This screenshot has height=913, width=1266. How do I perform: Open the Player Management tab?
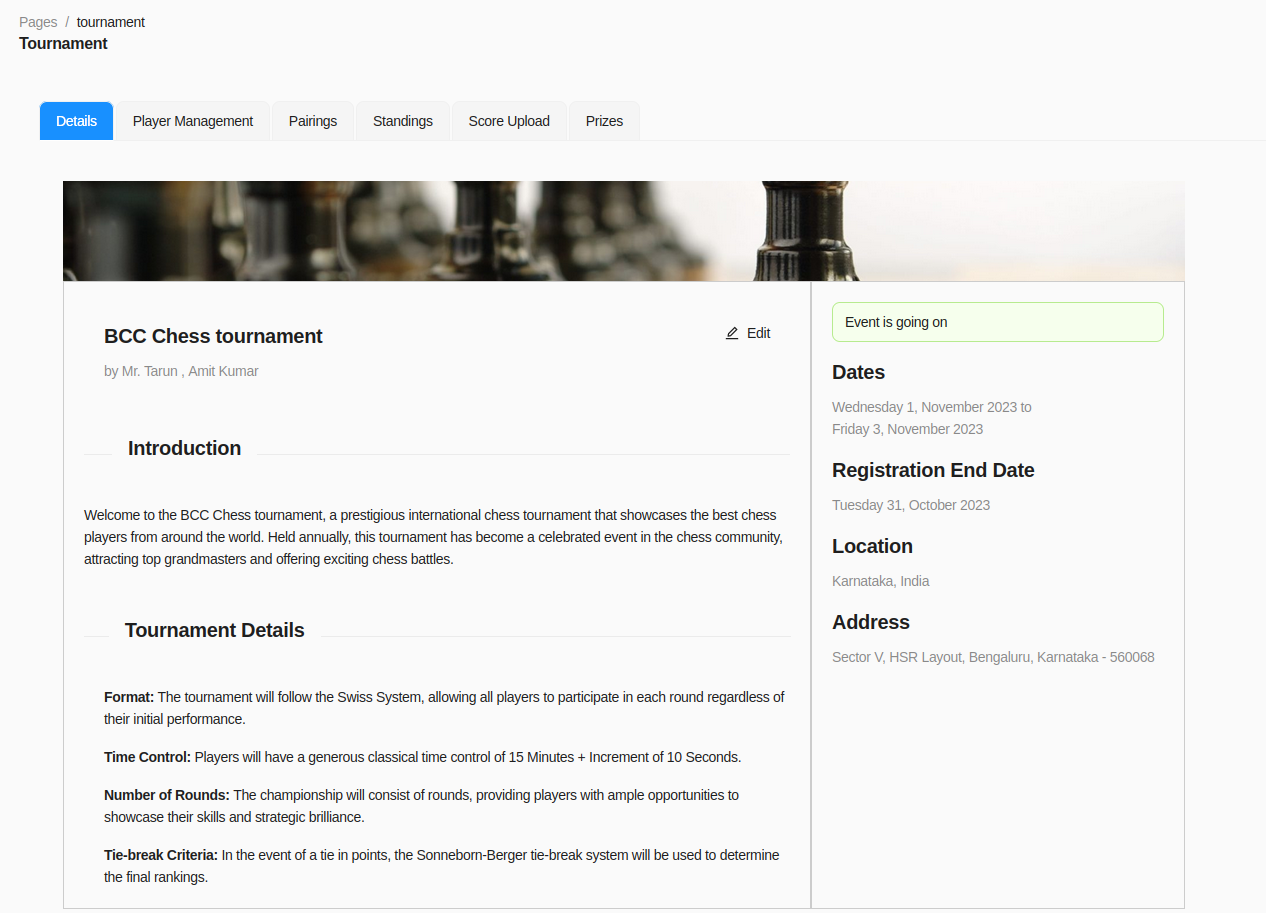pyautogui.click(x=193, y=121)
